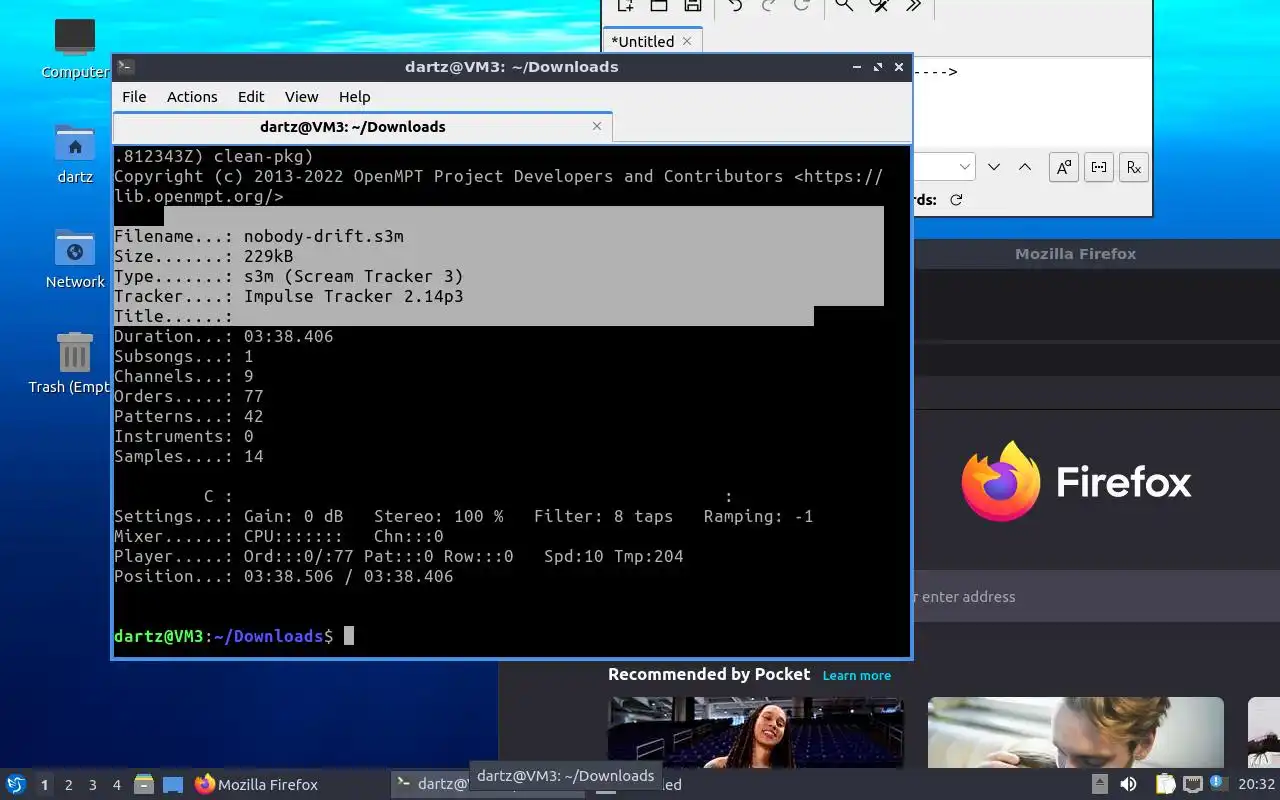Open the clipboard manager tray icon
The image size is (1280, 800).
[1166, 784]
